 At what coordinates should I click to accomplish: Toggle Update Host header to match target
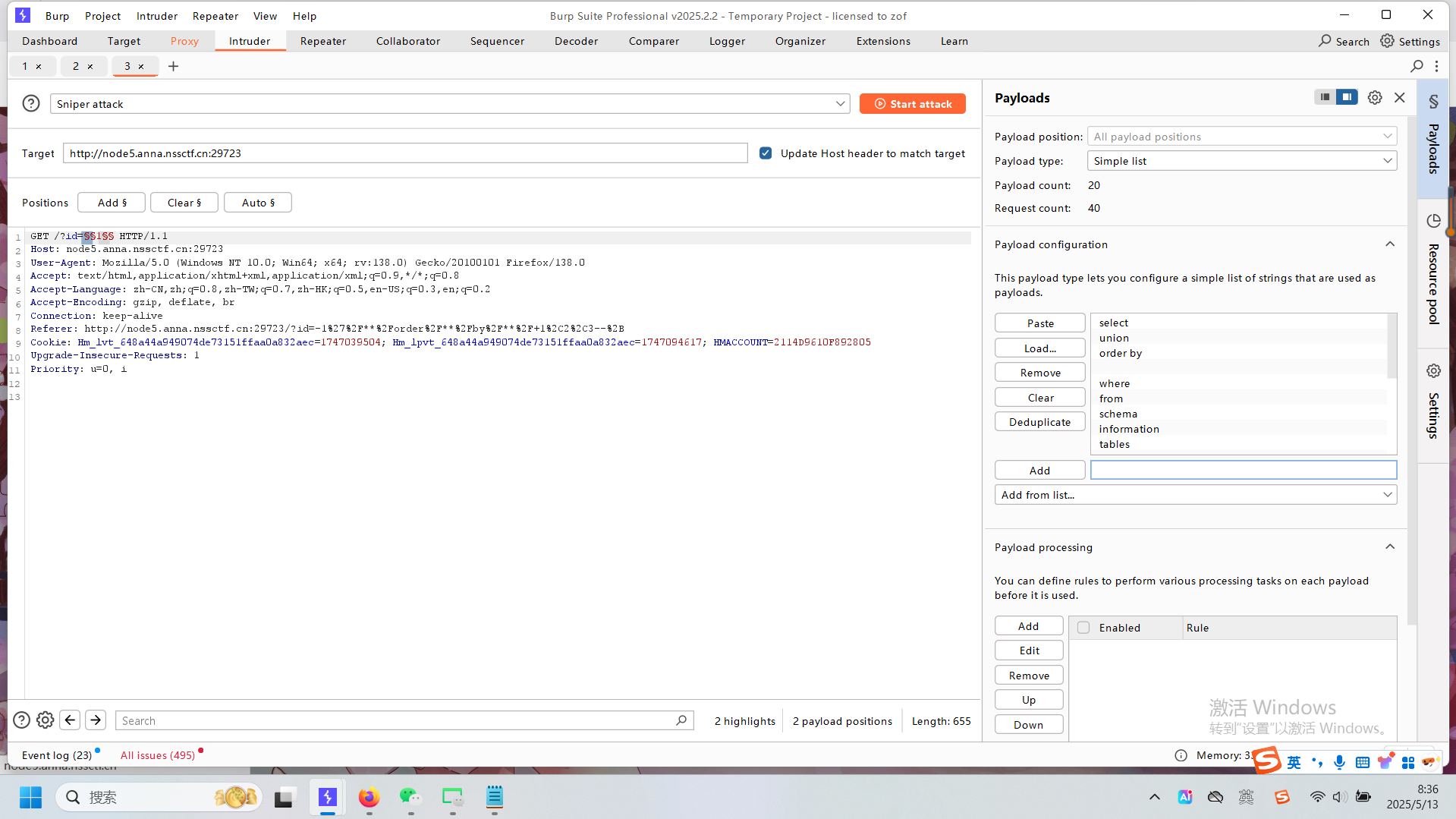pyautogui.click(x=766, y=153)
